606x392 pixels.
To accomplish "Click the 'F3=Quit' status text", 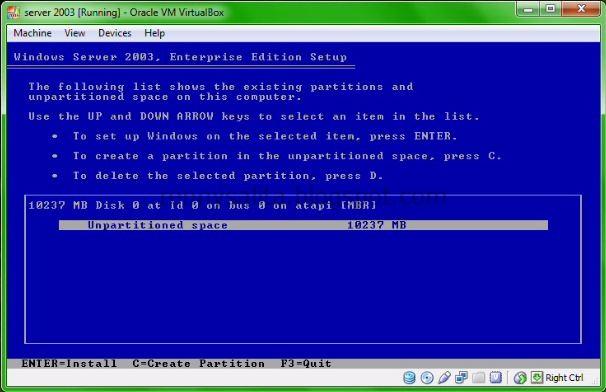I will [306, 363].
